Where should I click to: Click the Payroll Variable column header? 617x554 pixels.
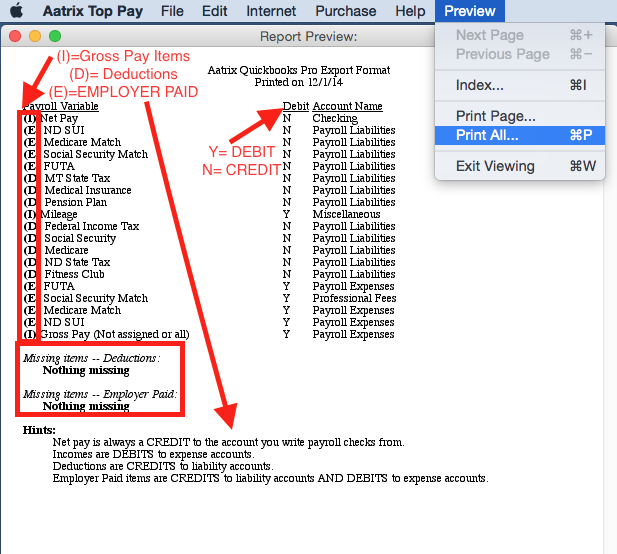coord(61,106)
